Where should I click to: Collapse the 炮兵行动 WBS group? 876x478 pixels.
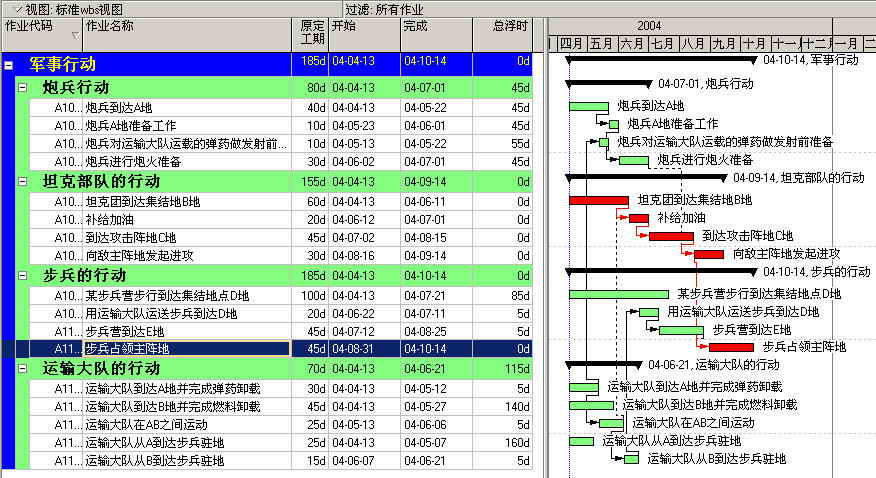(x=22, y=88)
